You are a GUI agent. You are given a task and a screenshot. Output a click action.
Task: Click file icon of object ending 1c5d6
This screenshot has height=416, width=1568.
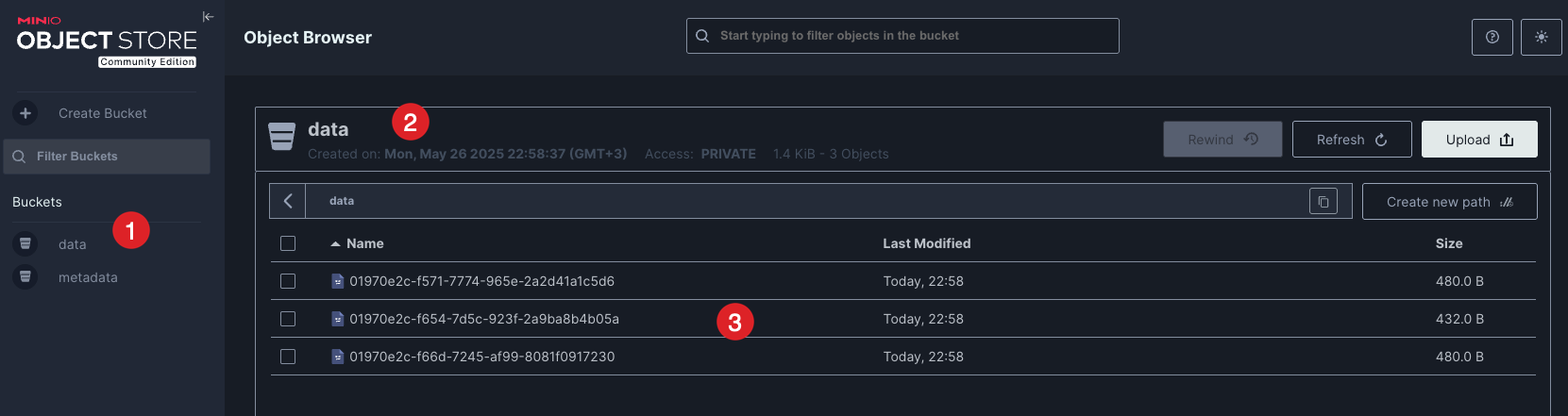(x=337, y=281)
